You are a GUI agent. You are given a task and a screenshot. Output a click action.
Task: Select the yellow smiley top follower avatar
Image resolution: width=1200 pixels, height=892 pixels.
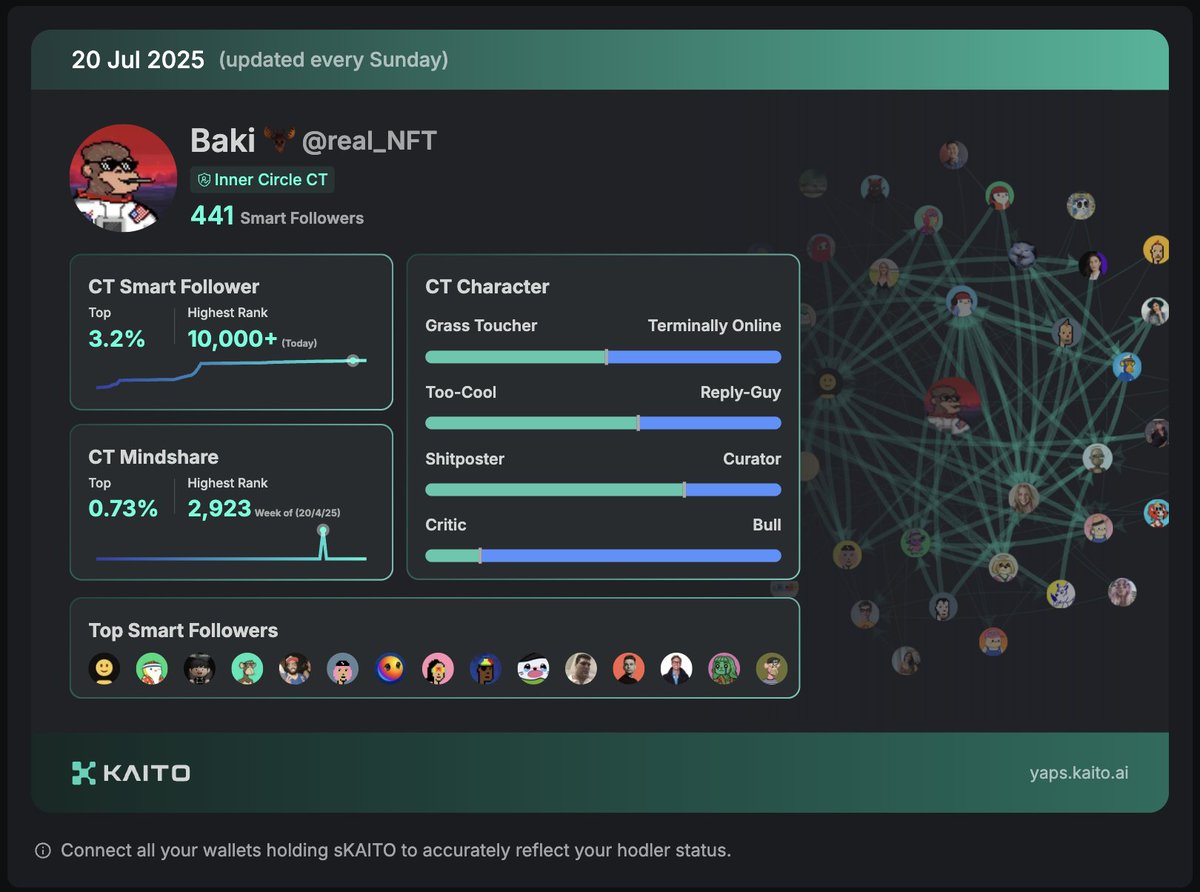coord(104,669)
